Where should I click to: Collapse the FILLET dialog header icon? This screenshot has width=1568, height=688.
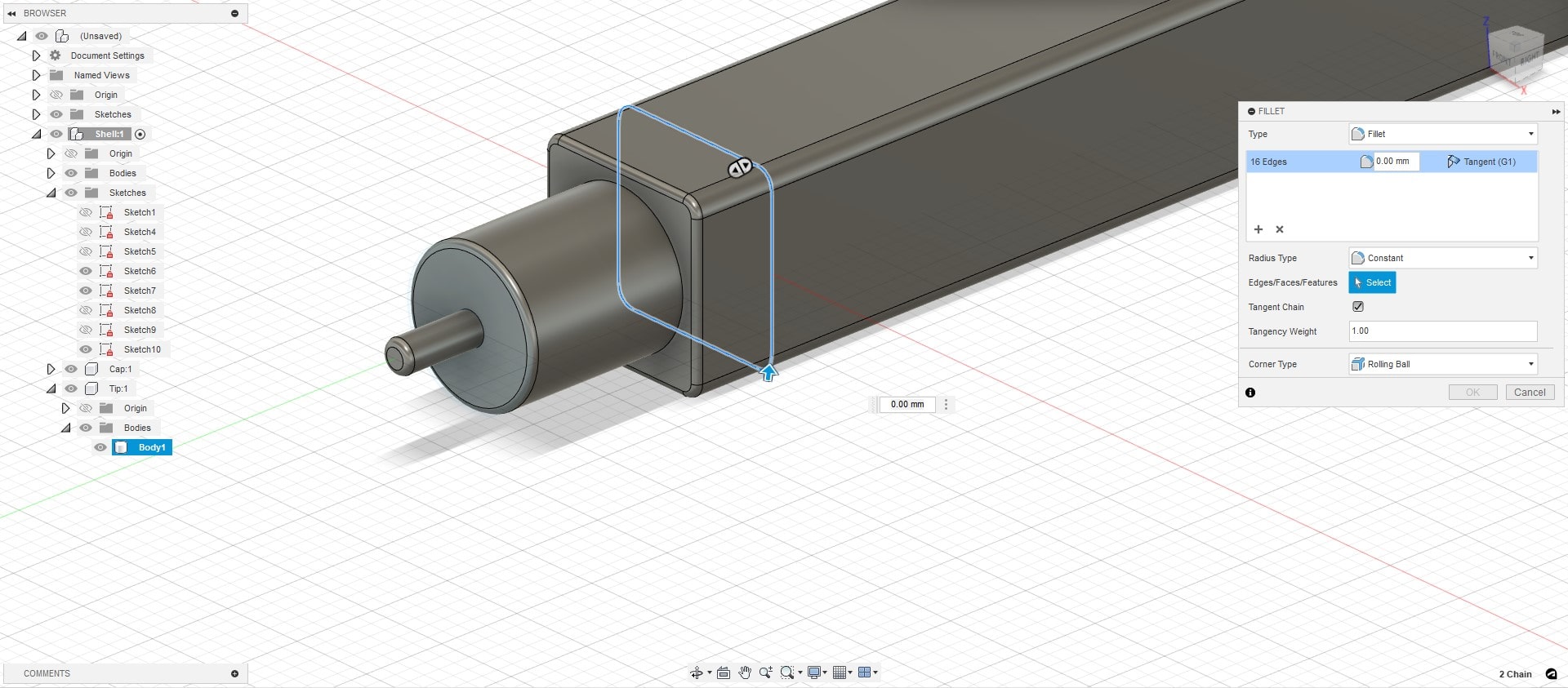pyautogui.click(x=1251, y=111)
